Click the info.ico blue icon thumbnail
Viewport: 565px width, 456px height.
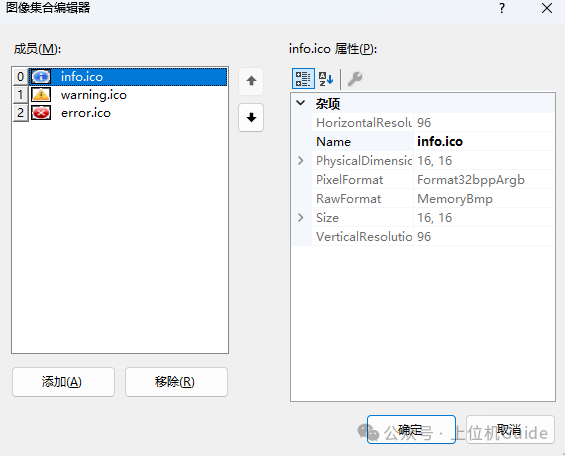pyautogui.click(x=41, y=76)
